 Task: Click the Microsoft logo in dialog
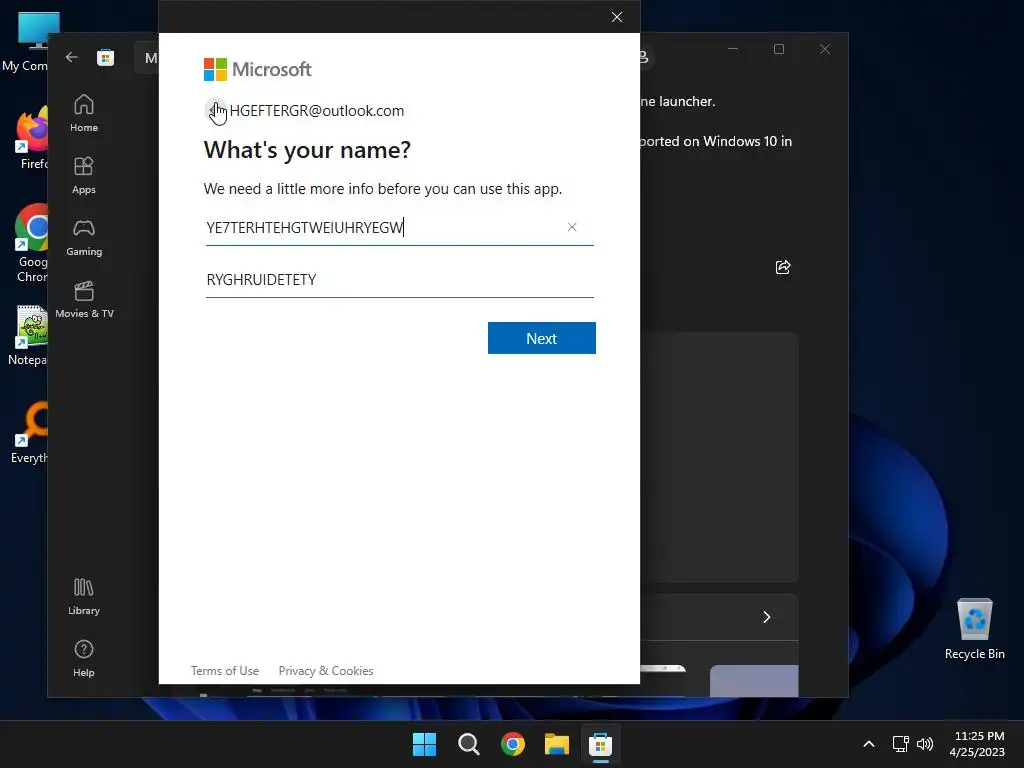pos(257,69)
